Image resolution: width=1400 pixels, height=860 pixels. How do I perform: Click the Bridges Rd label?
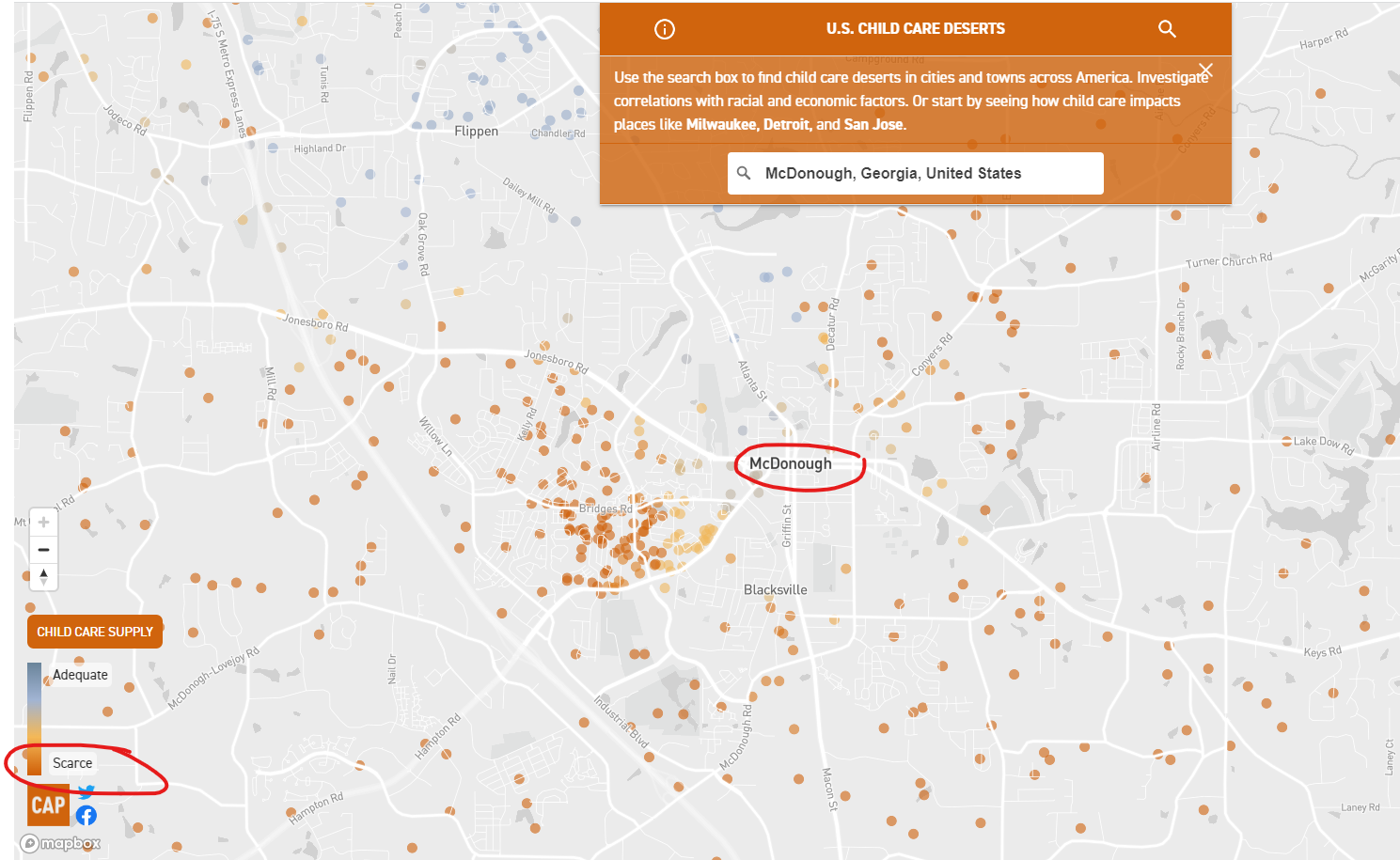click(x=606, y=508)
